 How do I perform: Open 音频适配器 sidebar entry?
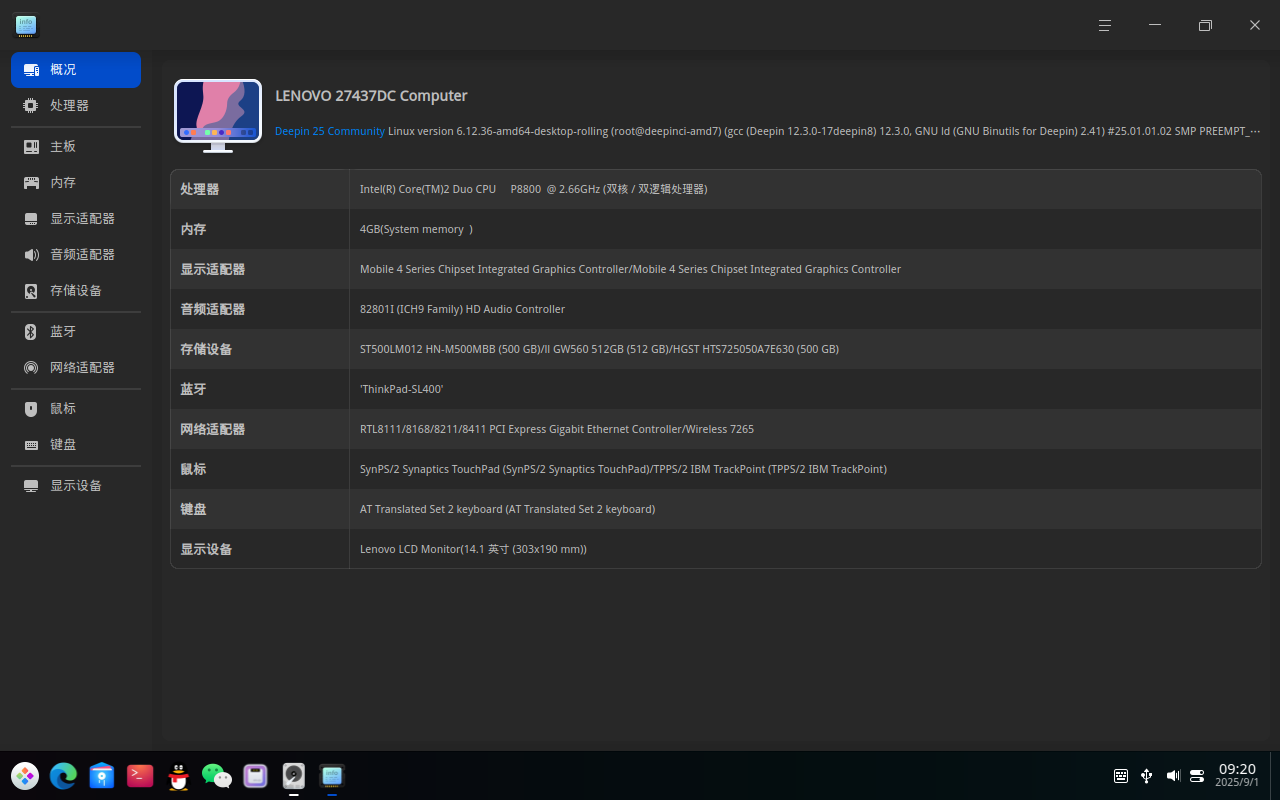click(76, 255)
